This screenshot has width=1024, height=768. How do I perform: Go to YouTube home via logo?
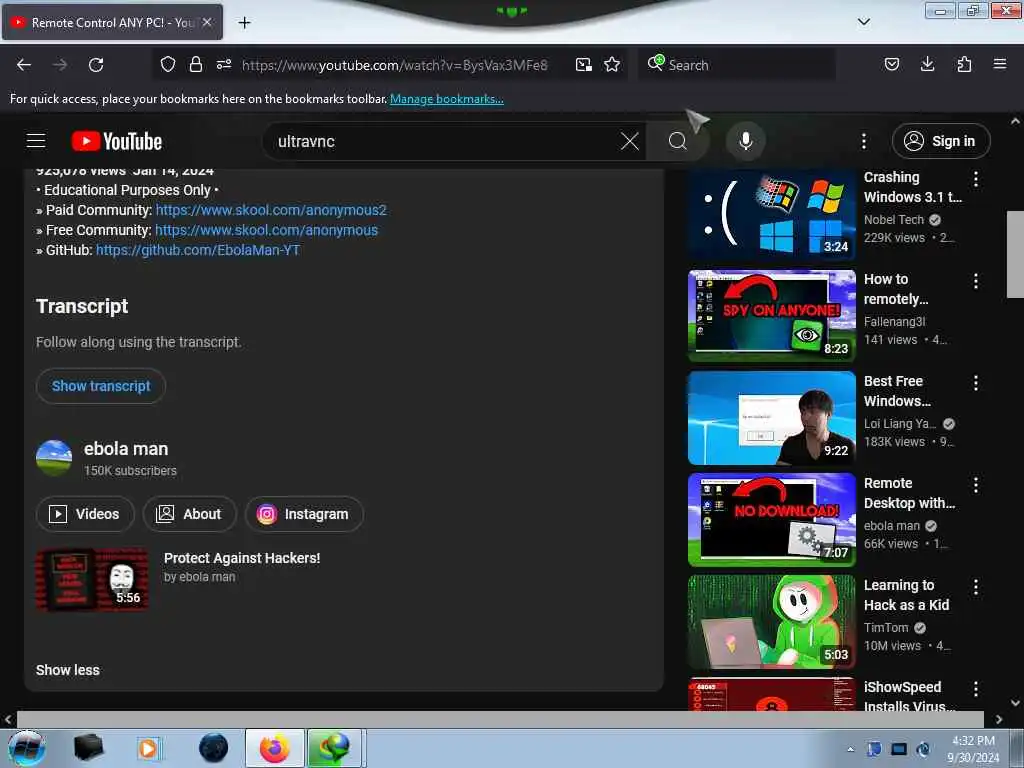click(117, 141)
